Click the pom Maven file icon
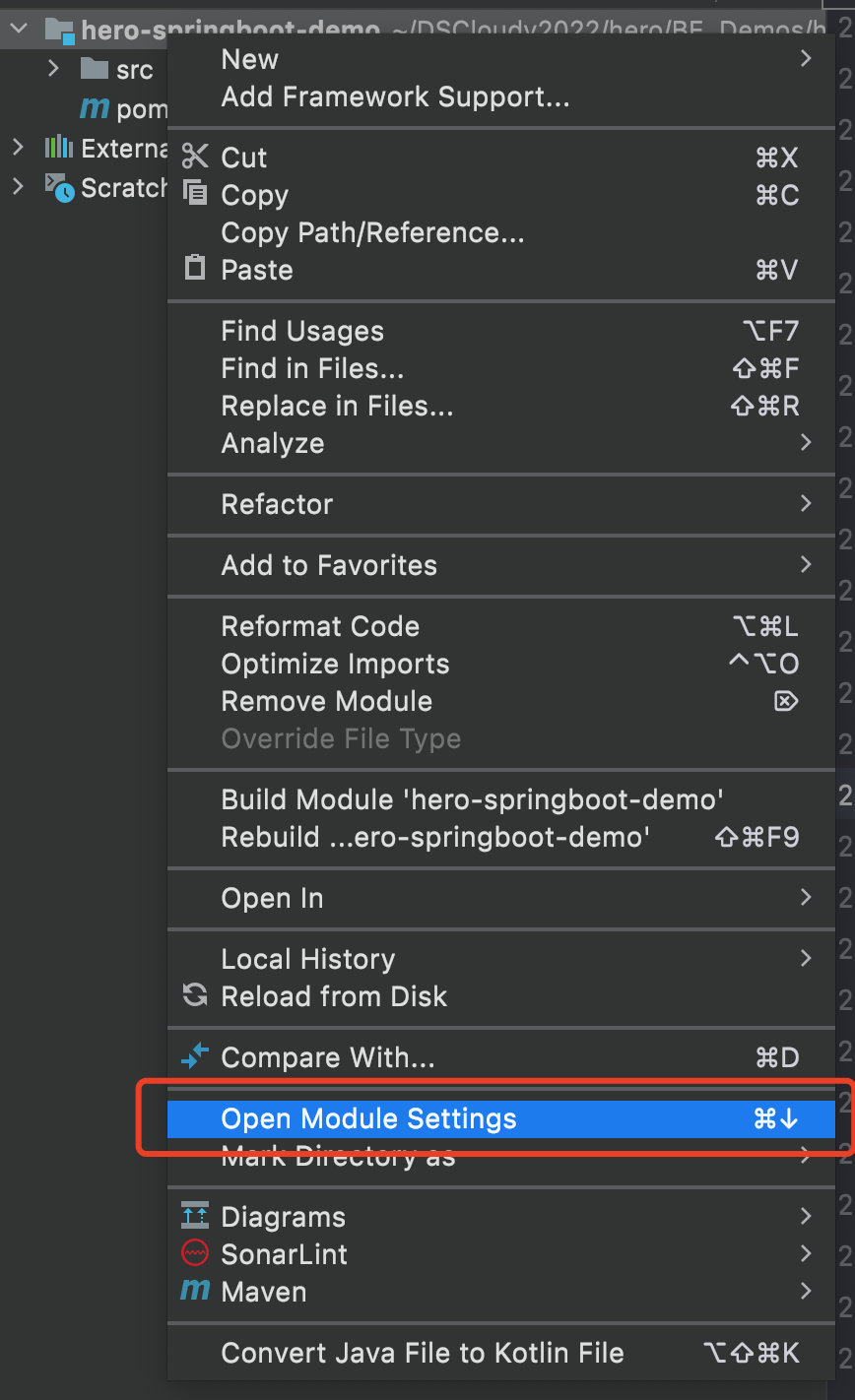The image size is (855, 1400). (95, 107)
